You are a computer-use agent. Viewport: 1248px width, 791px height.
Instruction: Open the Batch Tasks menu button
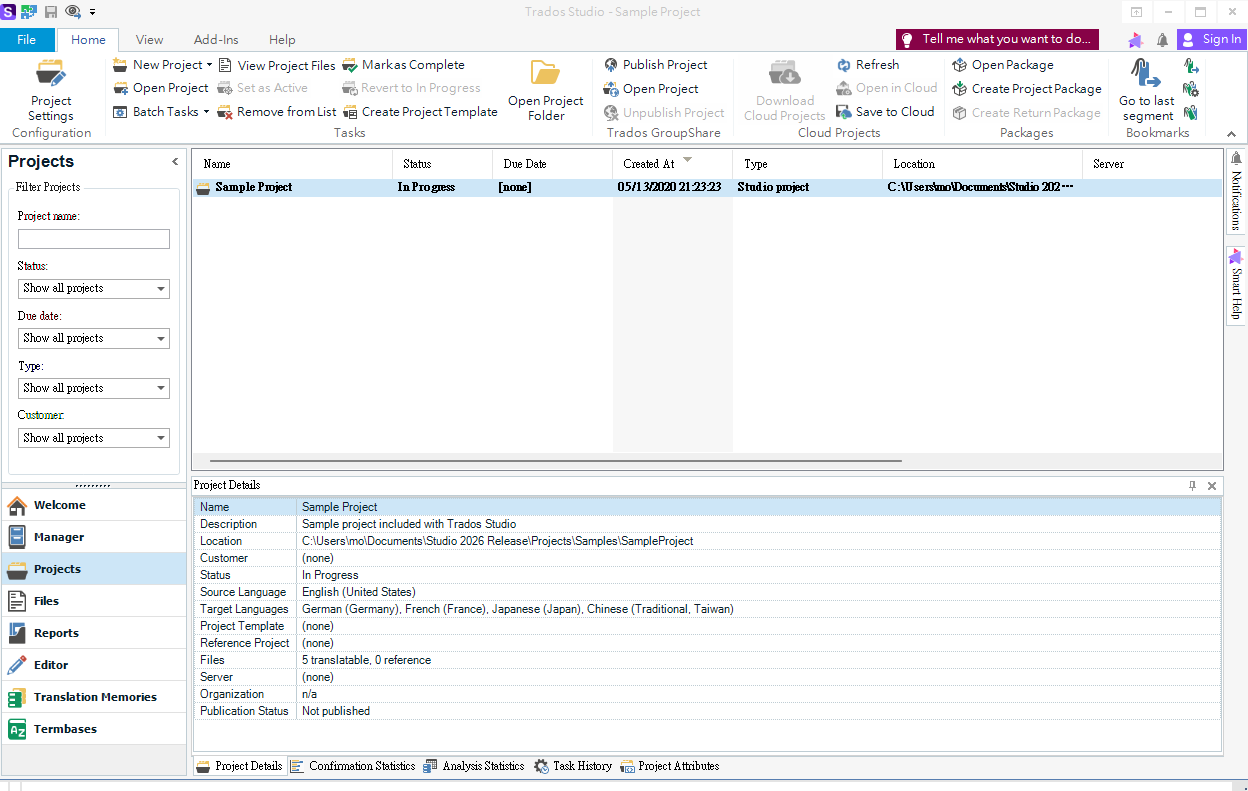pos(161,112)
